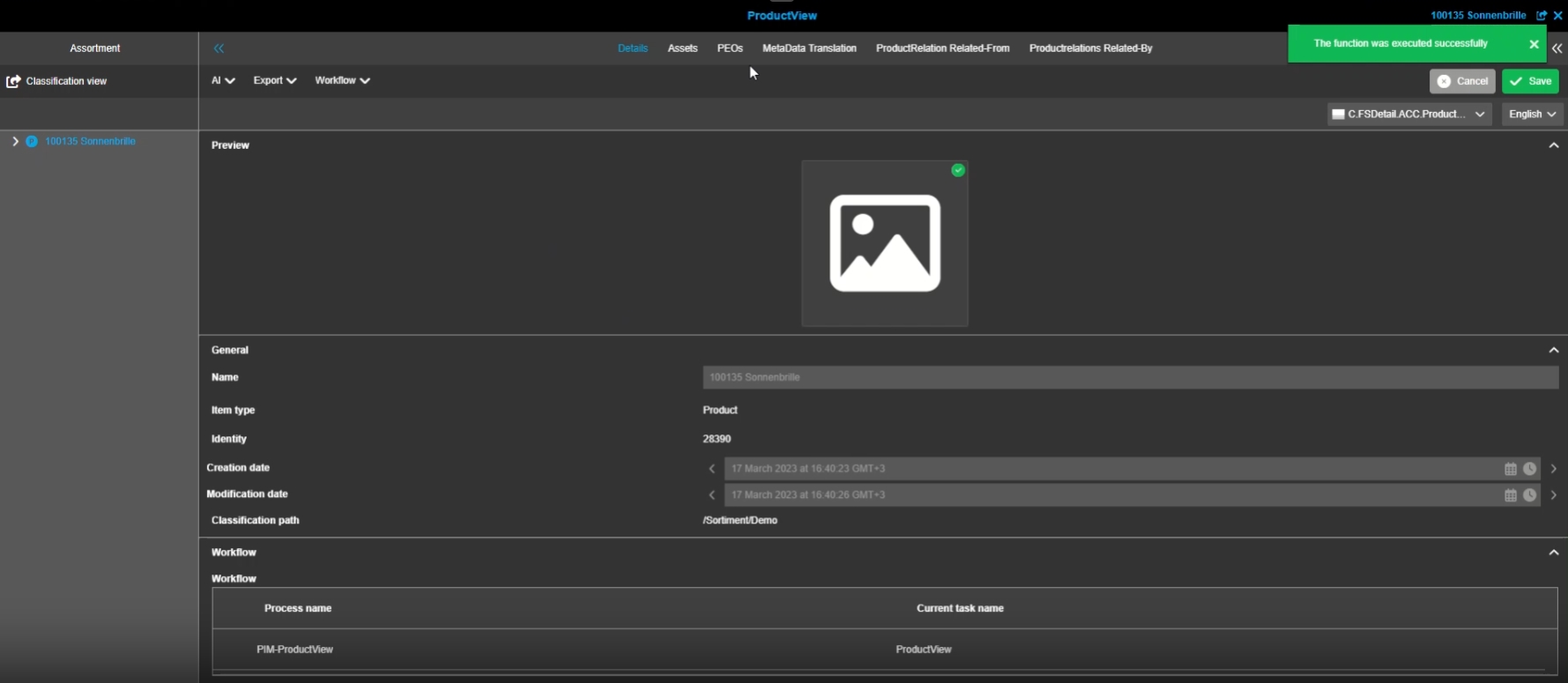Open the Workflow dropdown menu
Viewport: 1568px width, 683px height.
[342, 80]
